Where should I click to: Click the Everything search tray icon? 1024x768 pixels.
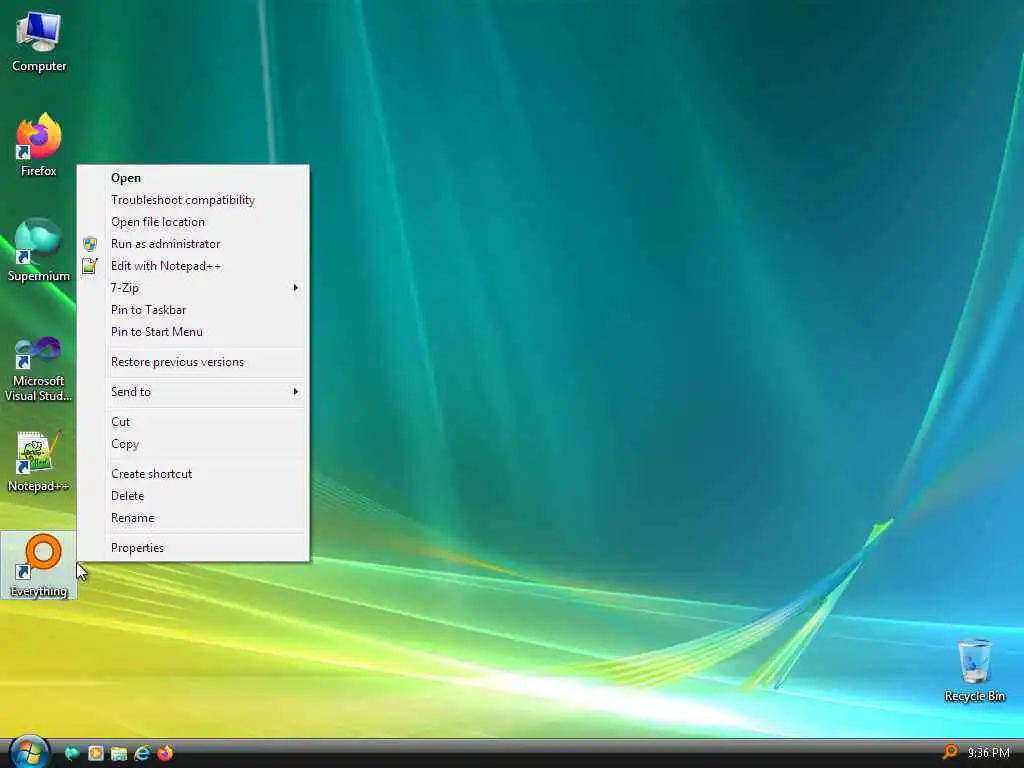(950, 752)
